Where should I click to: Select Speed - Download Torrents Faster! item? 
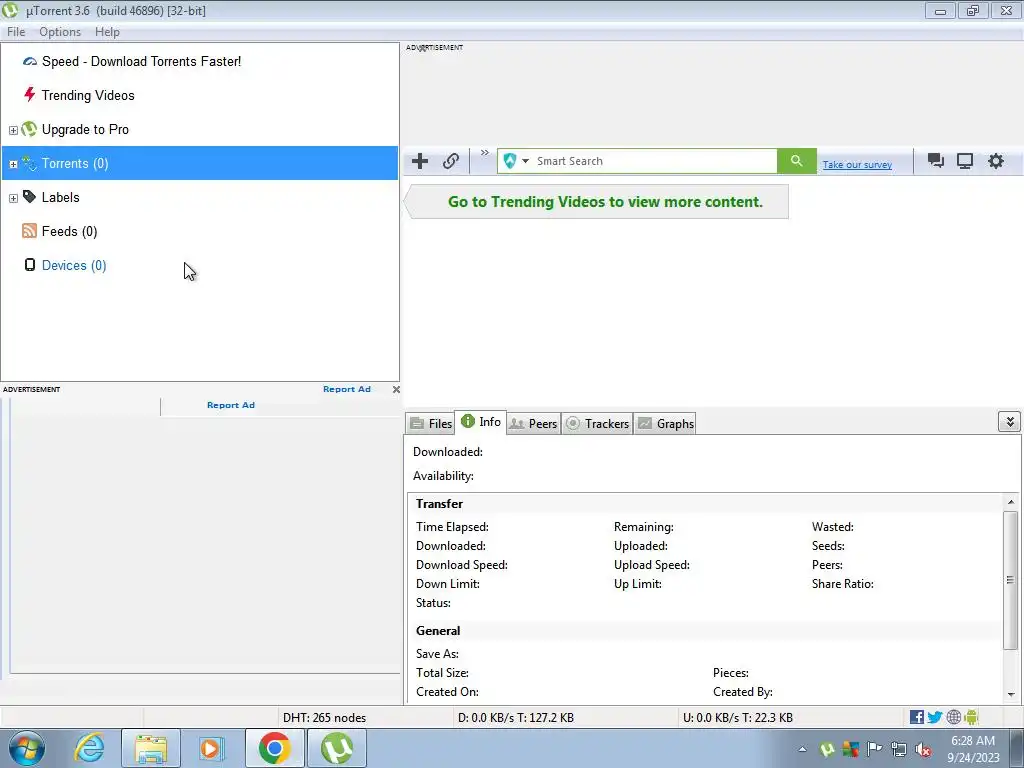141,61
